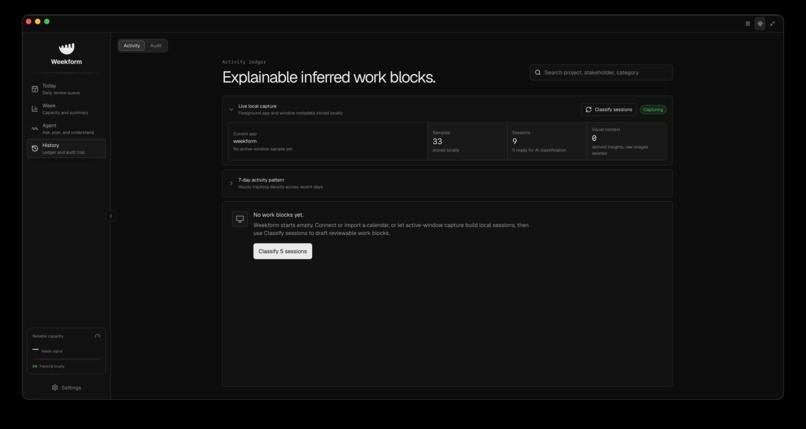Collapse the sidebar with the chevron handle
The height and width of the screenshot is (429, 806).
pyautogui.click(x=111, y=216)
